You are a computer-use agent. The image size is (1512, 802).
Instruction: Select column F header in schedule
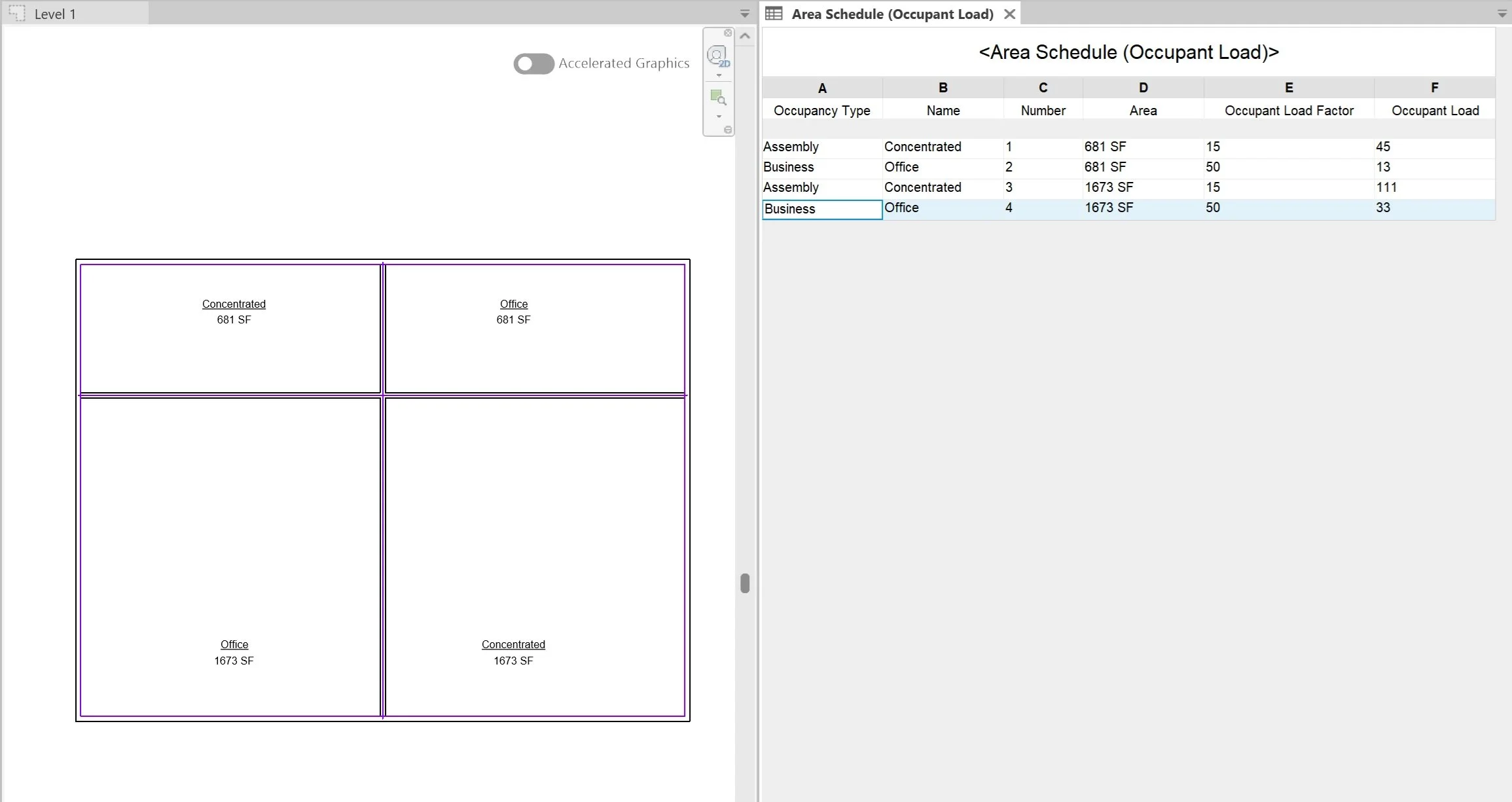(1435, 88)
